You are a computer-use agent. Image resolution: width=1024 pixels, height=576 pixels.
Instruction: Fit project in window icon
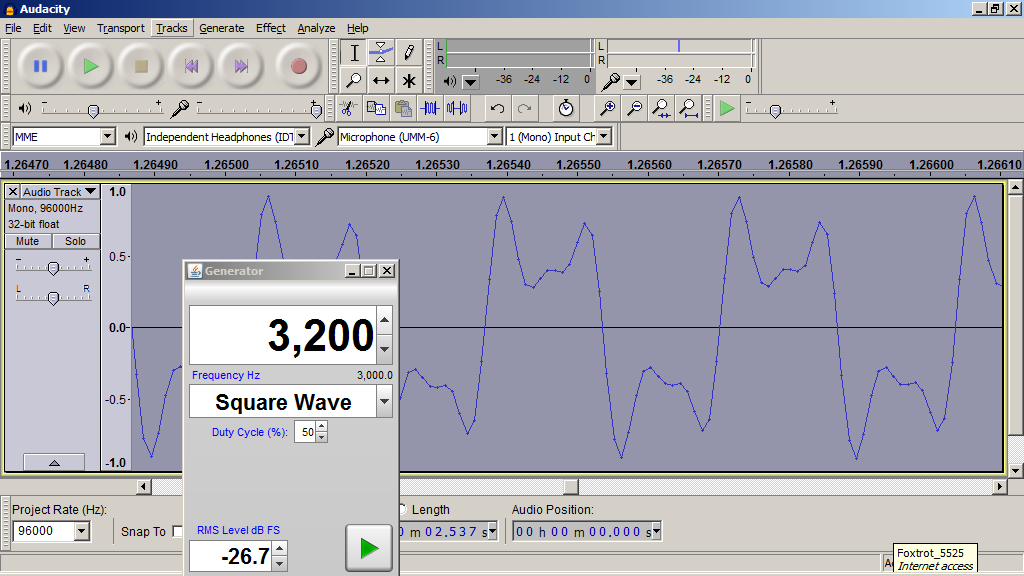tap(688, 108)
